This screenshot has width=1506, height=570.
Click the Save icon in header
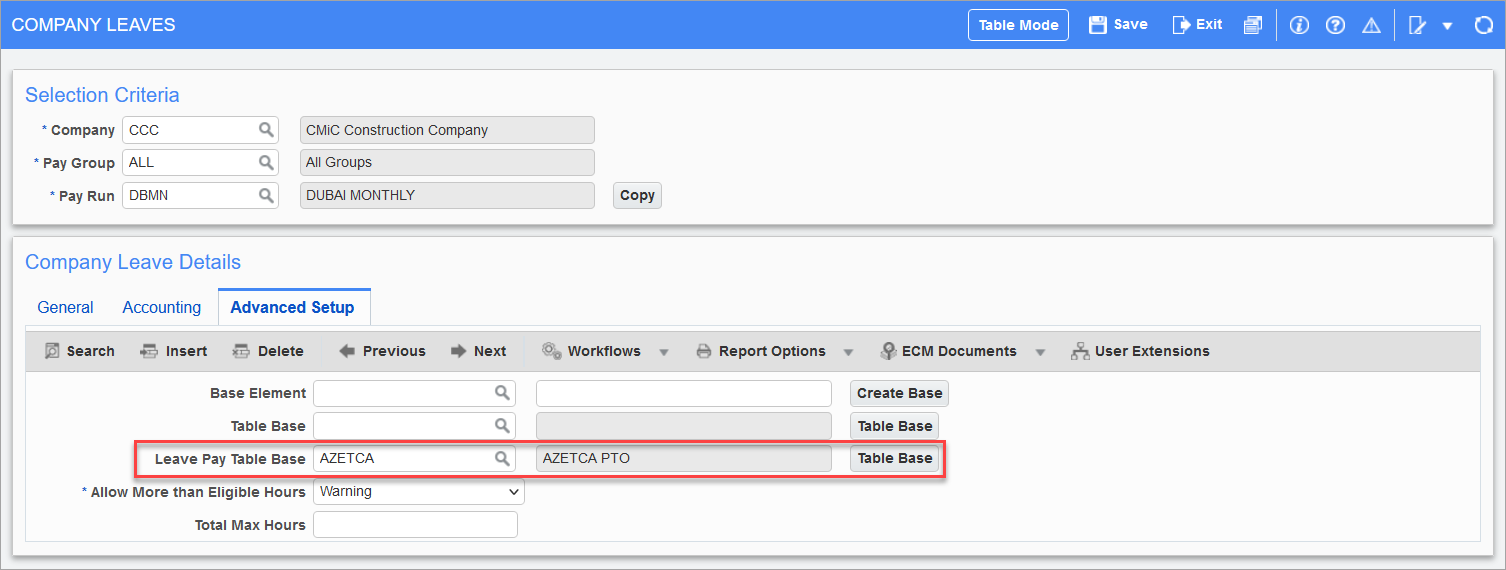[x=1098, y=25]
